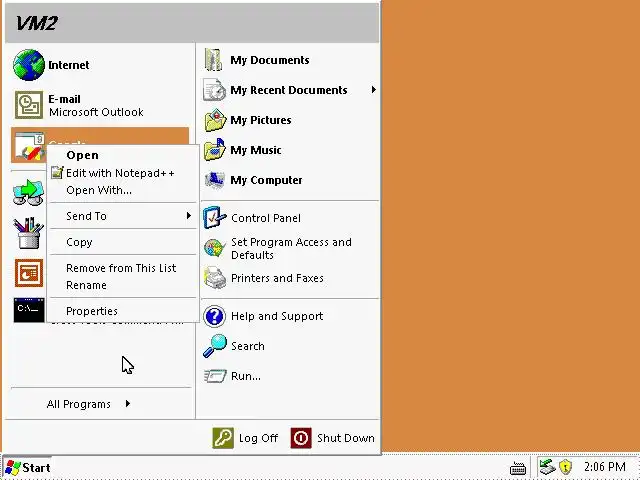Expand the Send To submenu arrow
This screenshot has width=640, height=480.
point(189,216)
